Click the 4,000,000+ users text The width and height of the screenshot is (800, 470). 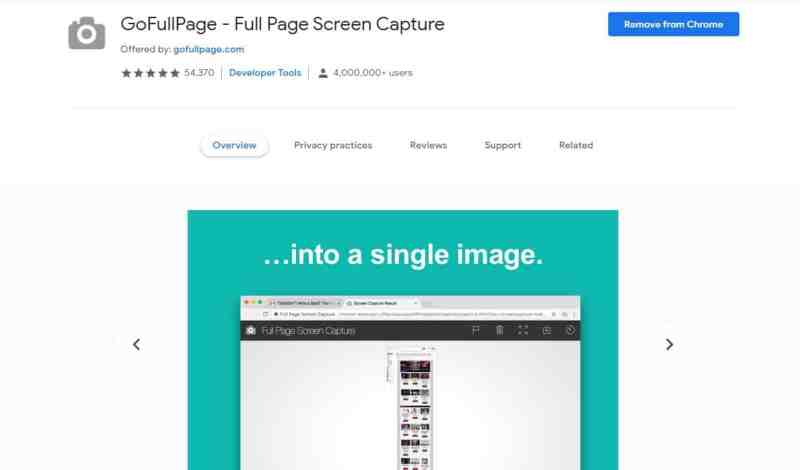(x=372, y=73)
